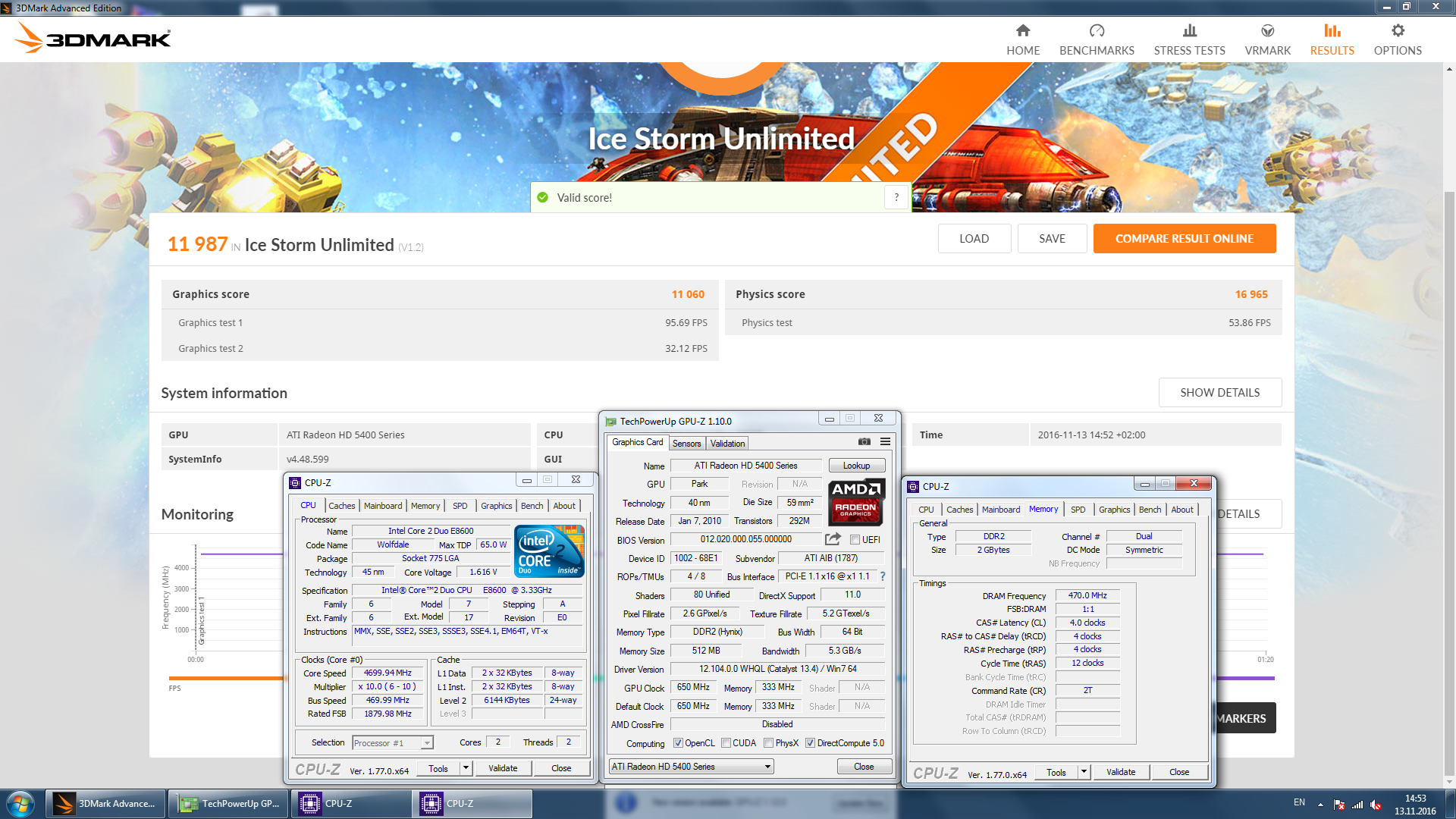Viewport: 1456px width, 819px height.
Task: Switch to the first CPU-Z taskbar button
Action: tap(352, 804)
